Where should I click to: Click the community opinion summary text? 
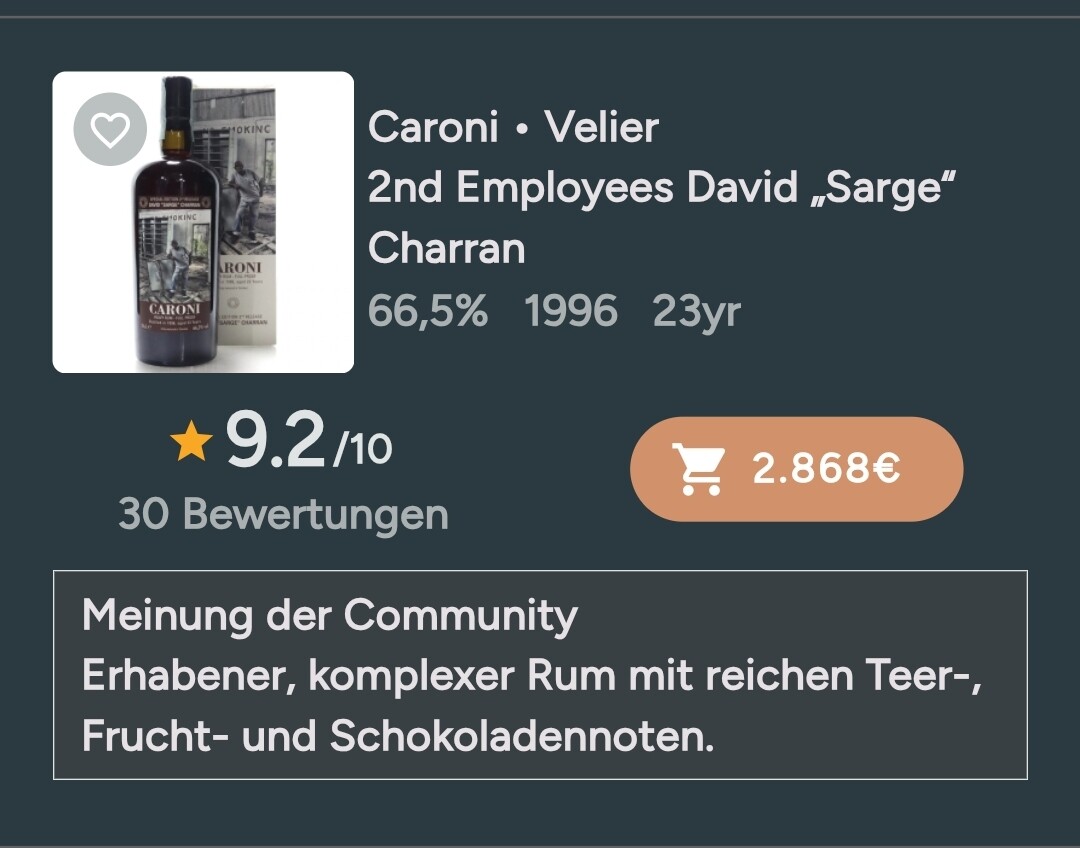click(532, 705)
